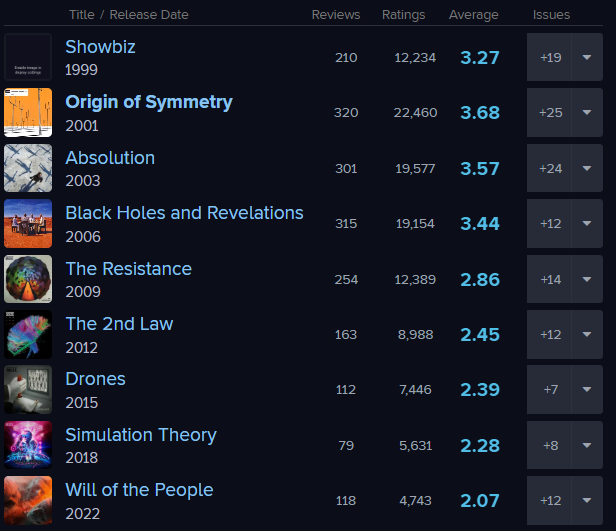616x531 pixels.
Task: Open The Resistance album title link
Action: pos(128,269)
